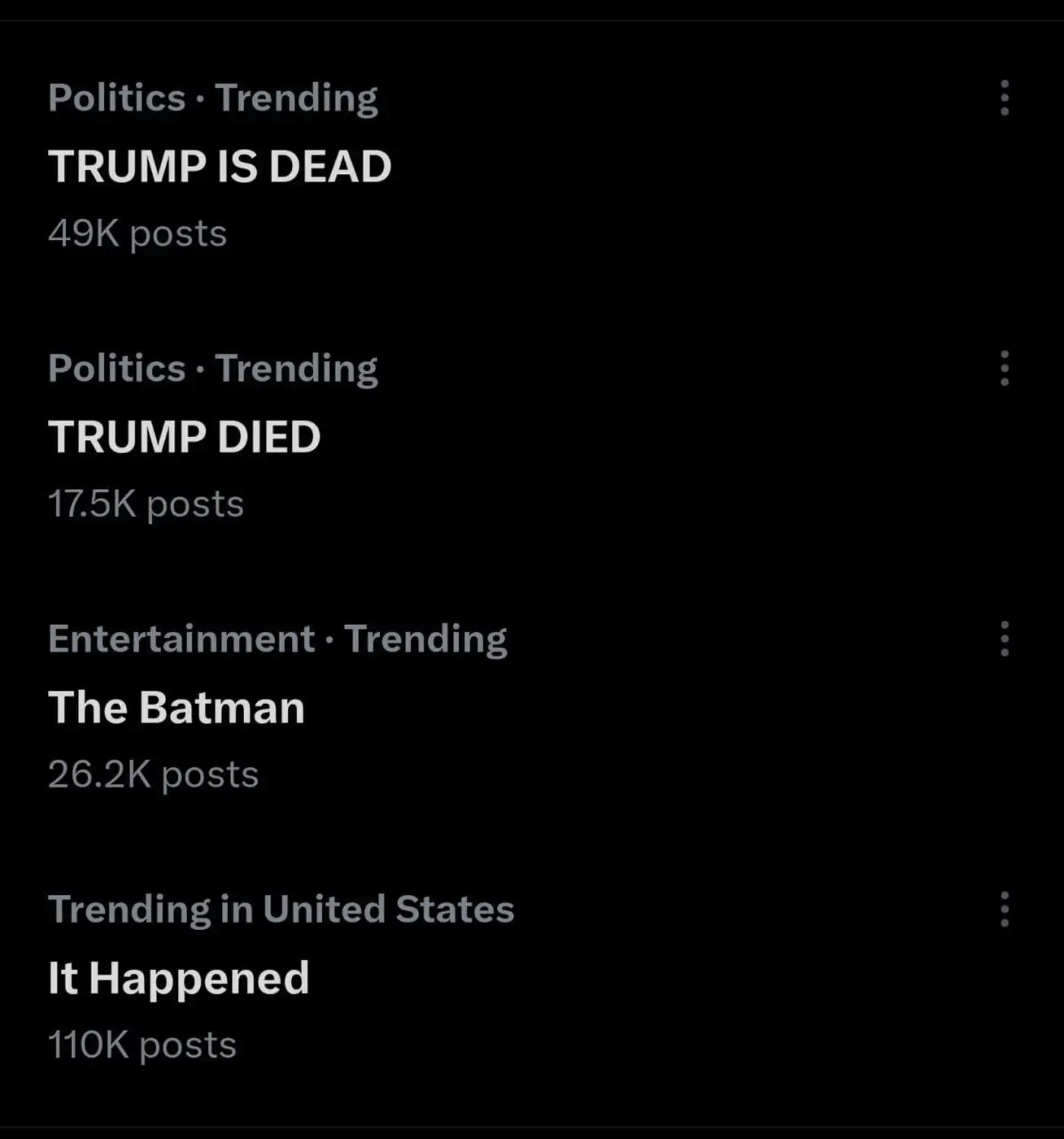Click the Entertainment category label
The width and height of the screenshot is (1064, 1139).
click(x=181, y=639)
